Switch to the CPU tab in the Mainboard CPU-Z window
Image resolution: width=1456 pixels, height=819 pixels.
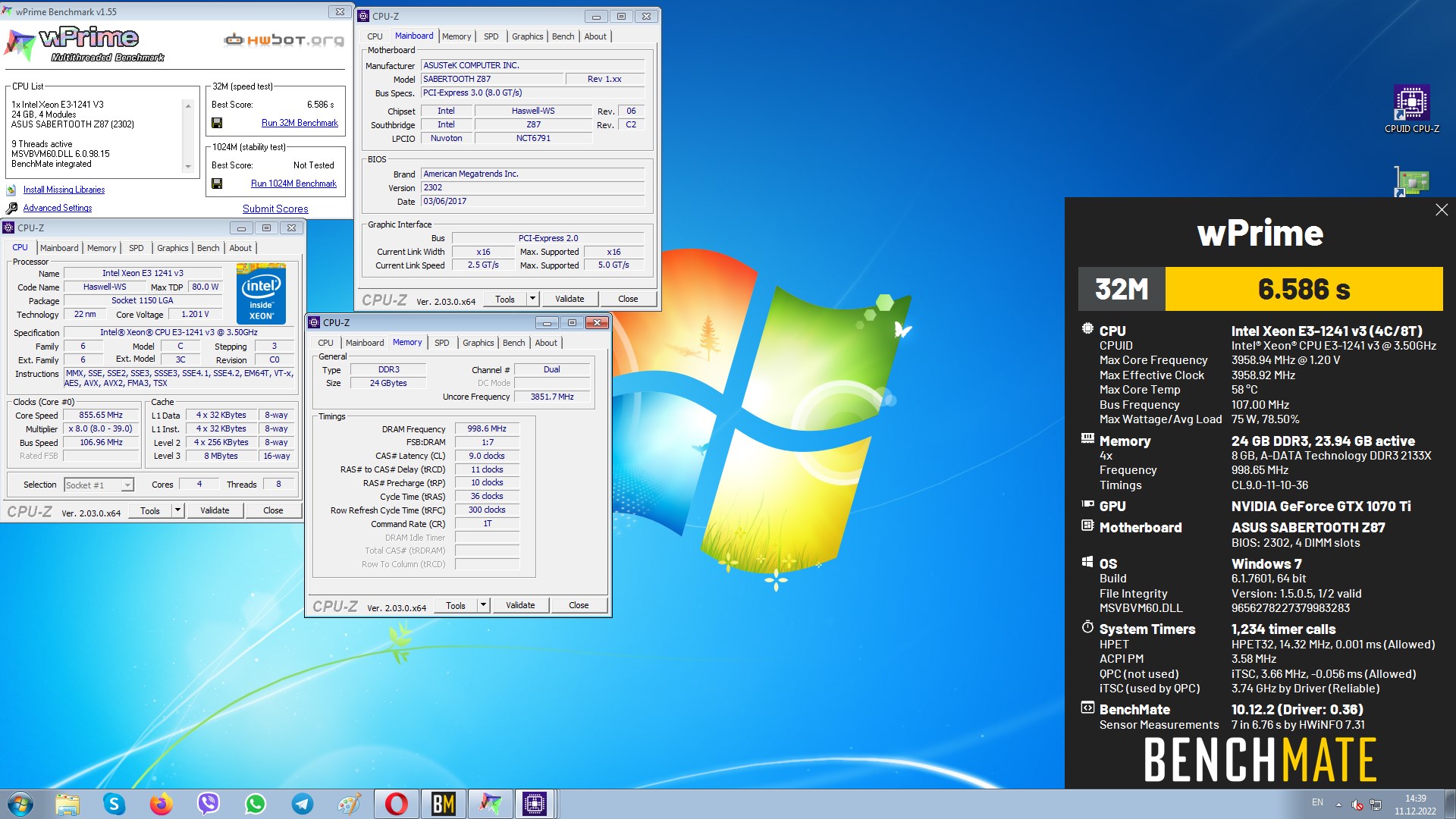375,36
